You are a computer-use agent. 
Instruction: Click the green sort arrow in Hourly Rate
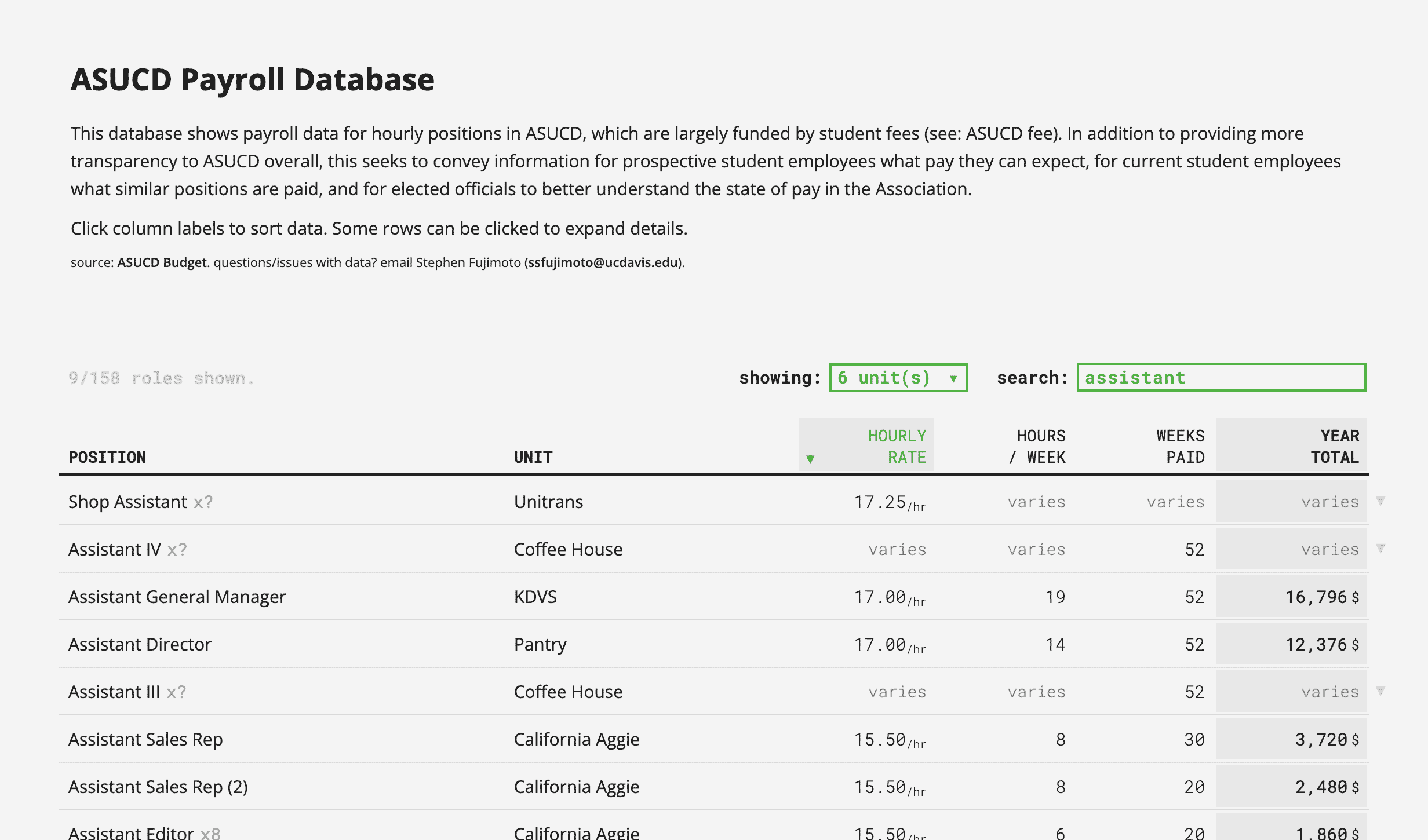tap(810, 459)
